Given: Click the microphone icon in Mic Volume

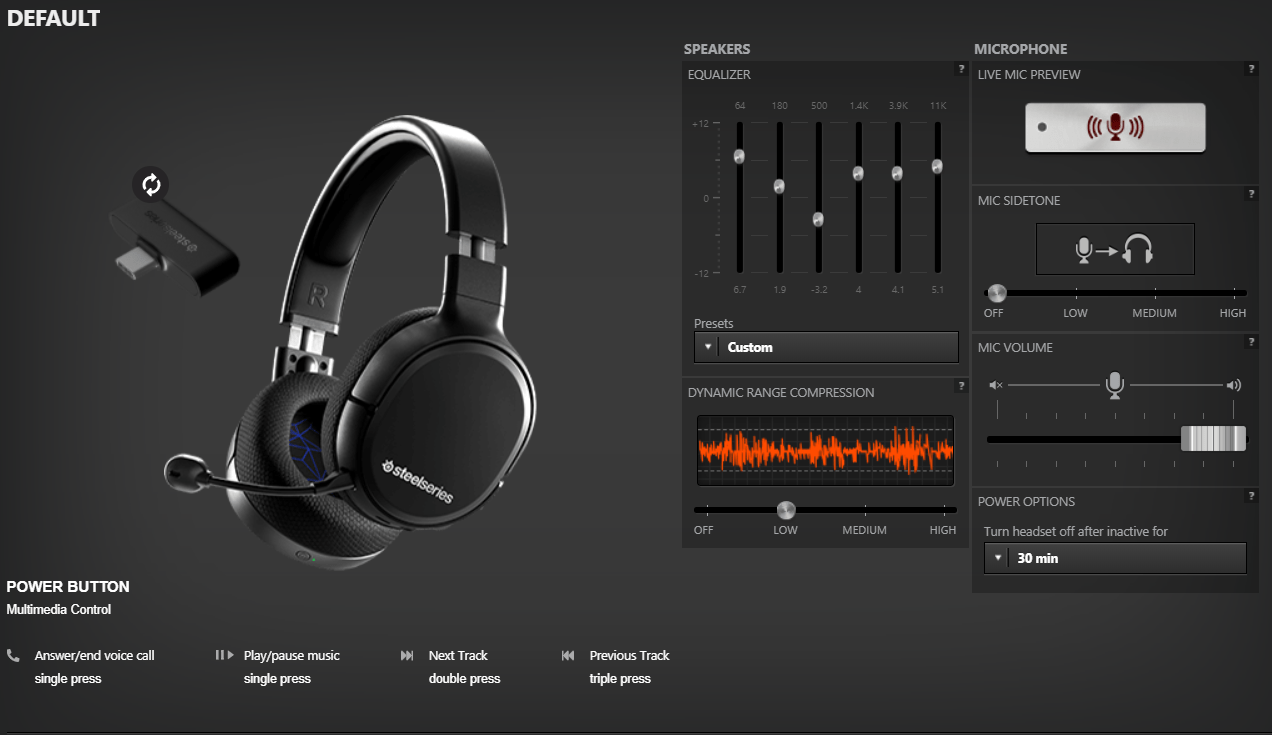Looking at the screenshot, I should coord(1115,385).
